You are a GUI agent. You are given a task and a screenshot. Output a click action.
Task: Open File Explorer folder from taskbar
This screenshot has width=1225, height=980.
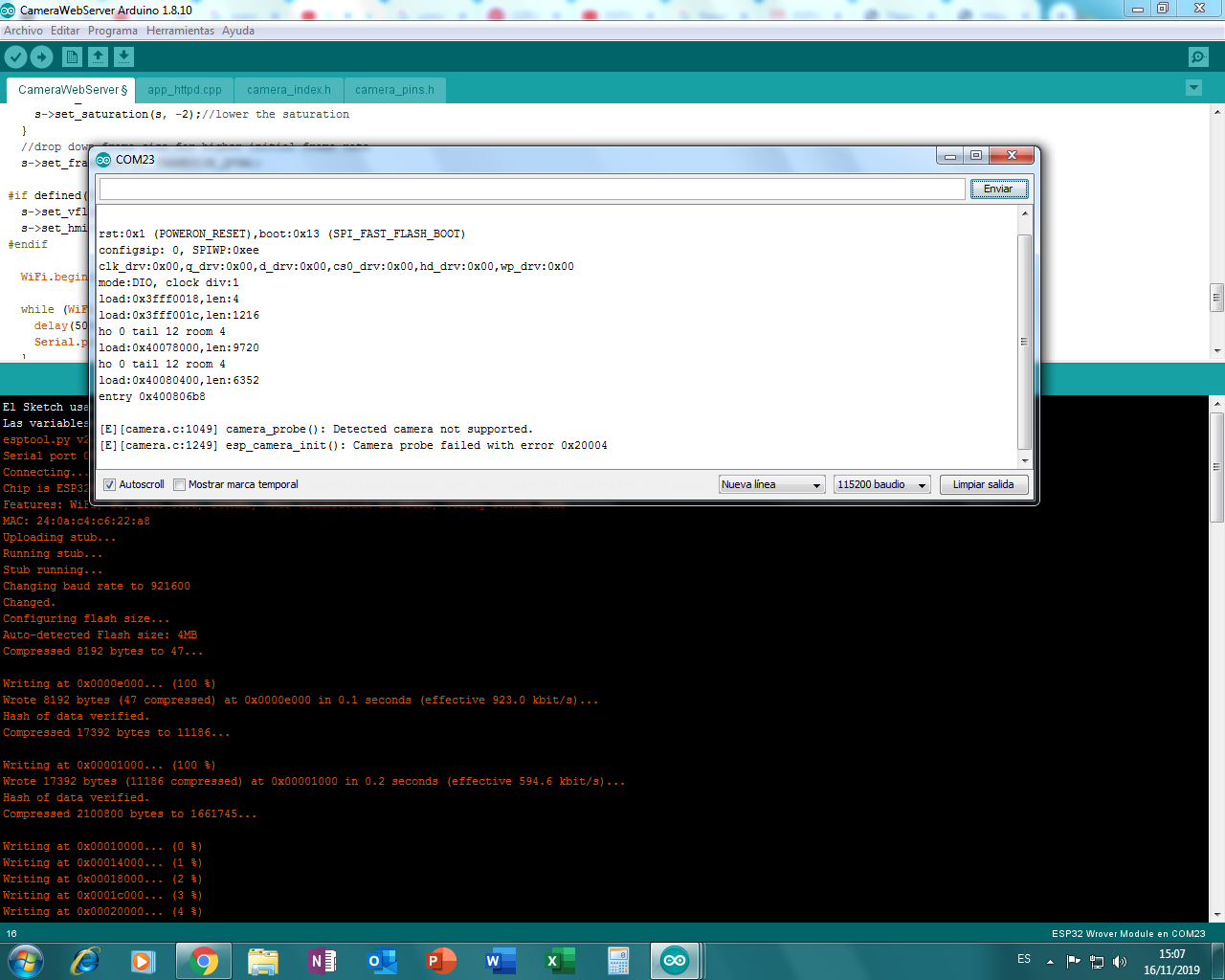click(262, 961)
